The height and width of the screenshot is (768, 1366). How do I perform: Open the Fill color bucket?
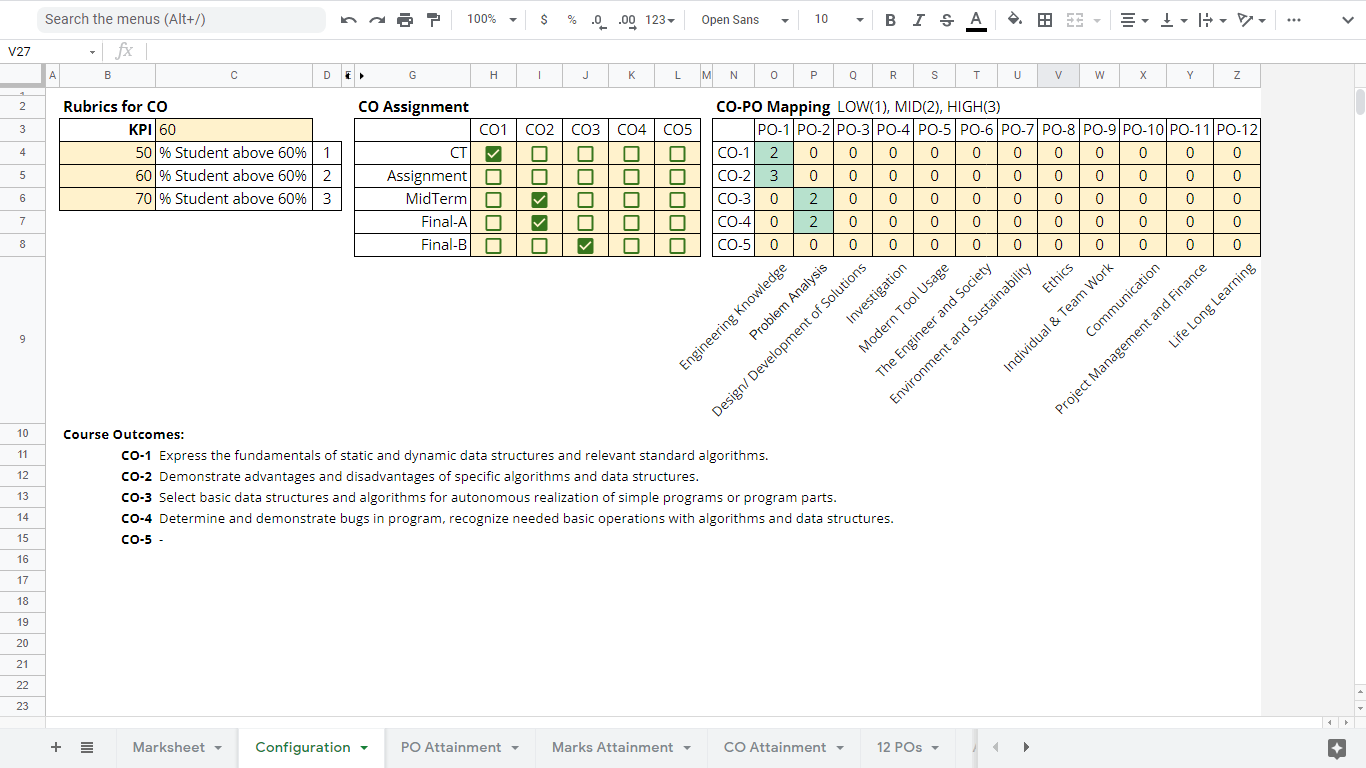1014,20
